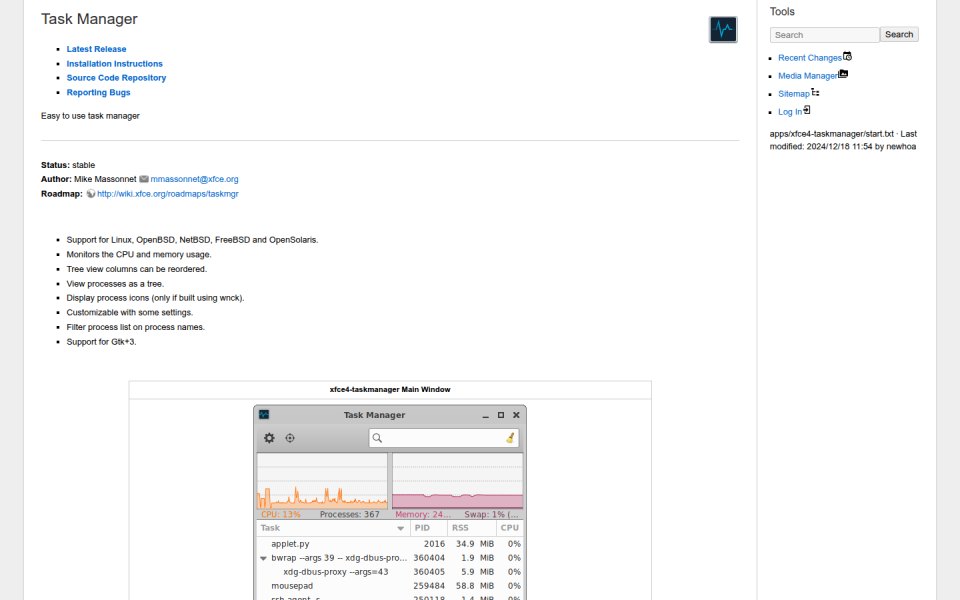Click the 'Swap: 1%' status label
This screenshot has height=600, width=960.
tap(491, 514)
